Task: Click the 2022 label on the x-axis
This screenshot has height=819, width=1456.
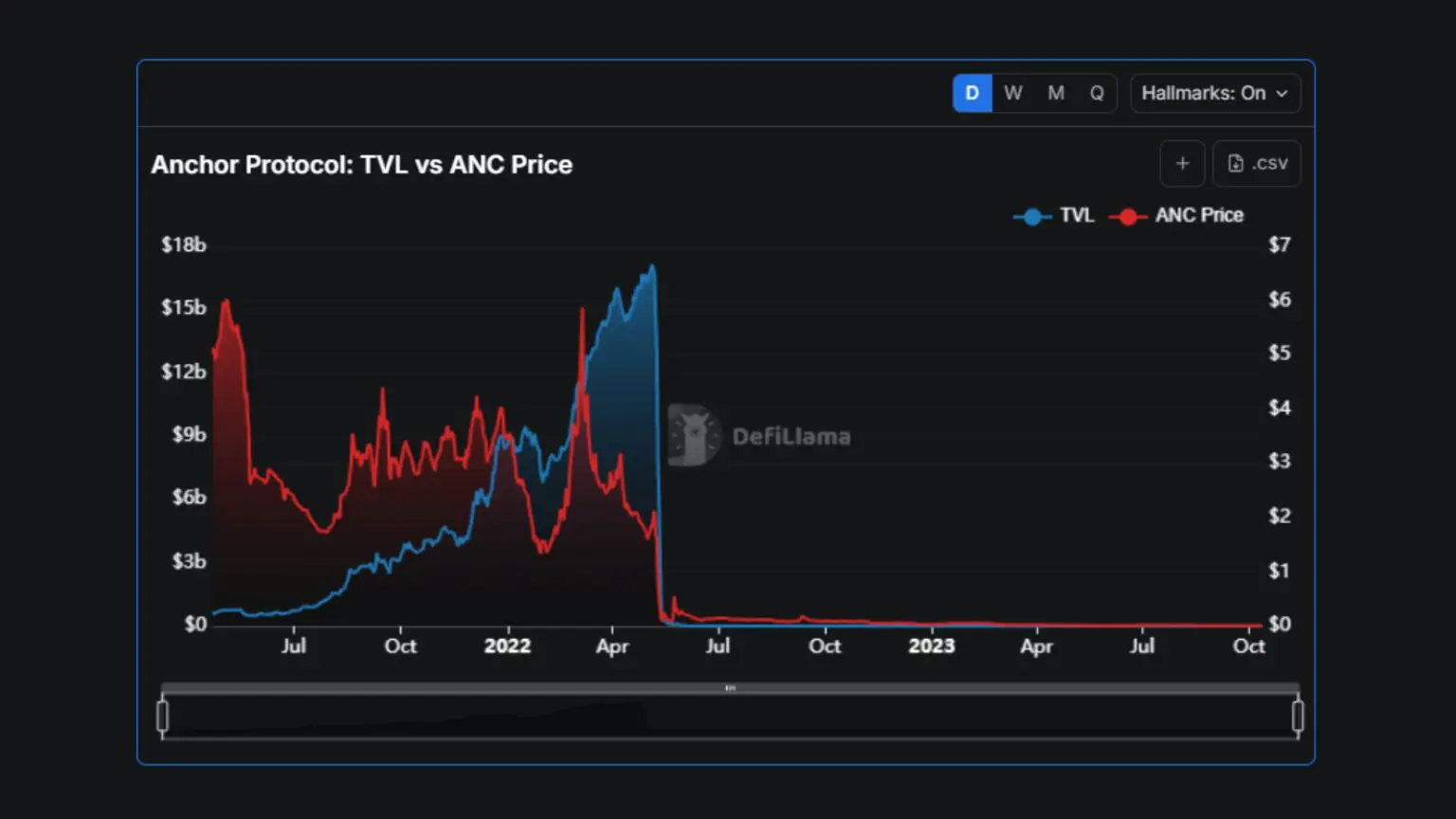Action: point(507,646)
